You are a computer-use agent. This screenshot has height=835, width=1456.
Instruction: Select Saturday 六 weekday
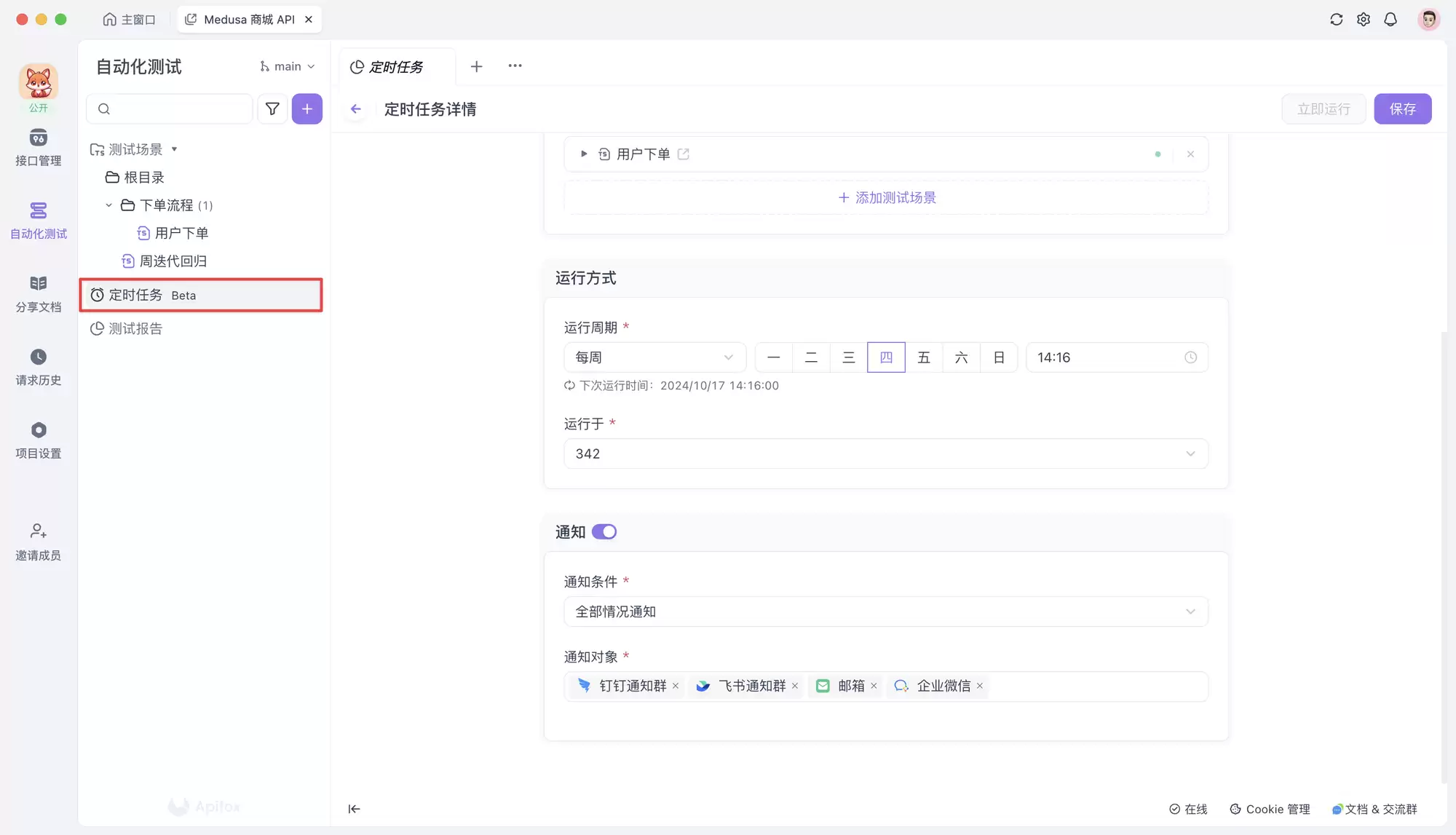point(962,357)
